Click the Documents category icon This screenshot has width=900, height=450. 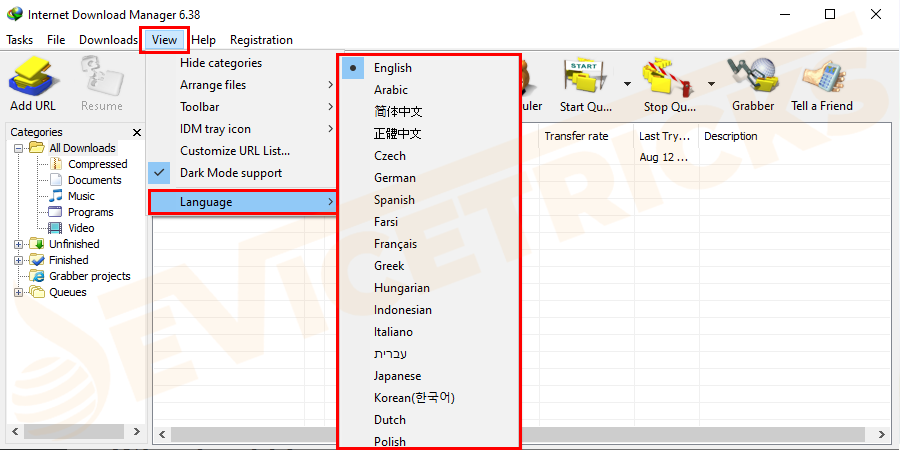pos(56,180)
